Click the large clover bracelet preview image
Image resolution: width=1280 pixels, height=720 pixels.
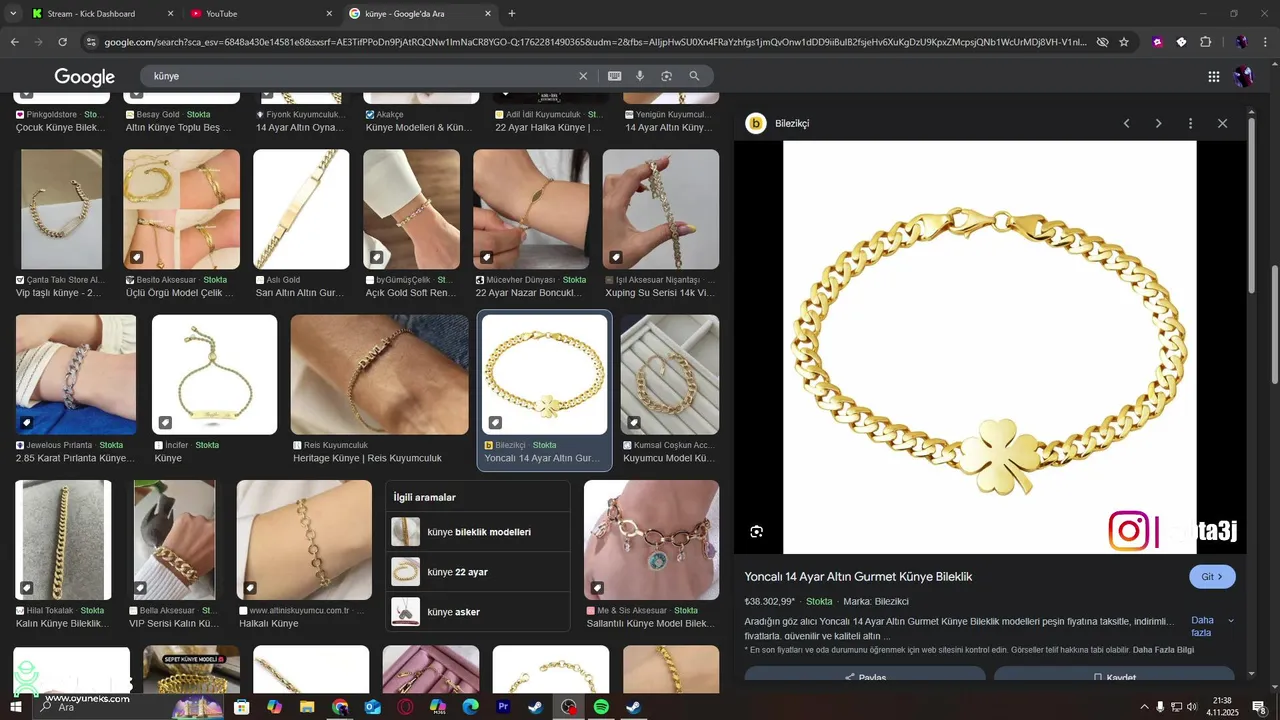click(x=989, y=347)
